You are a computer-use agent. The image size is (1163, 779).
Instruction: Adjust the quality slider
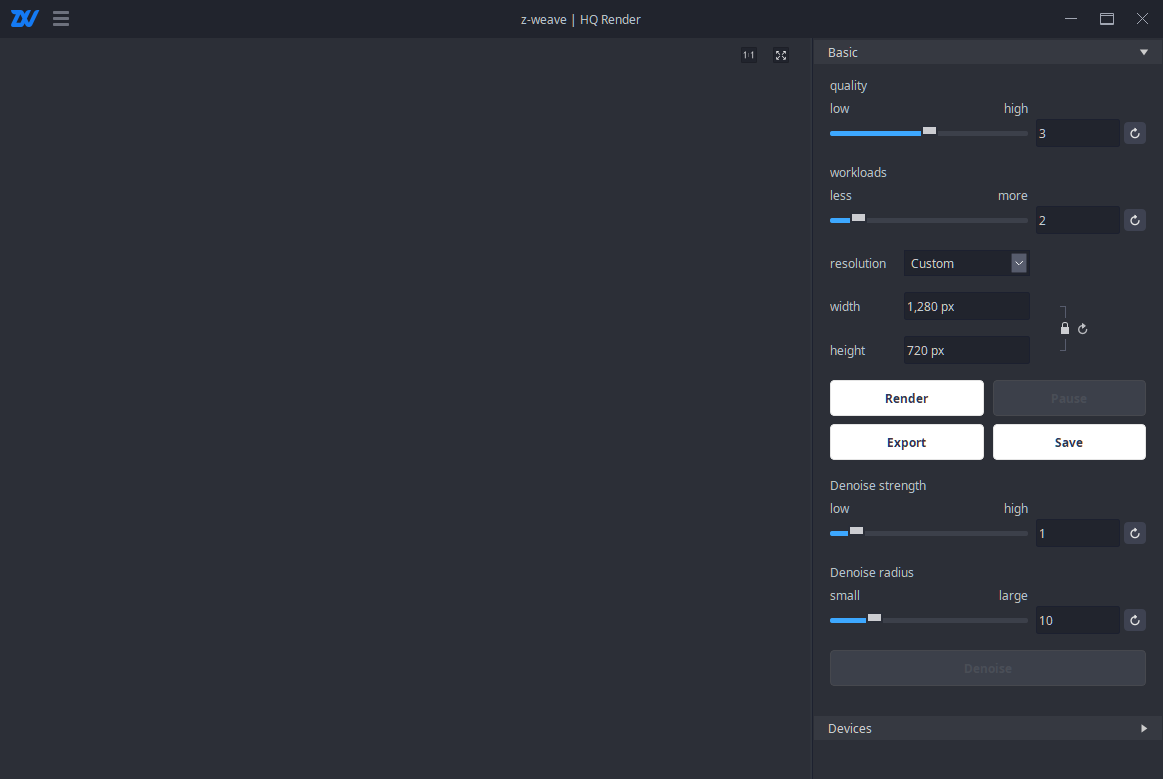pos(929,132)
